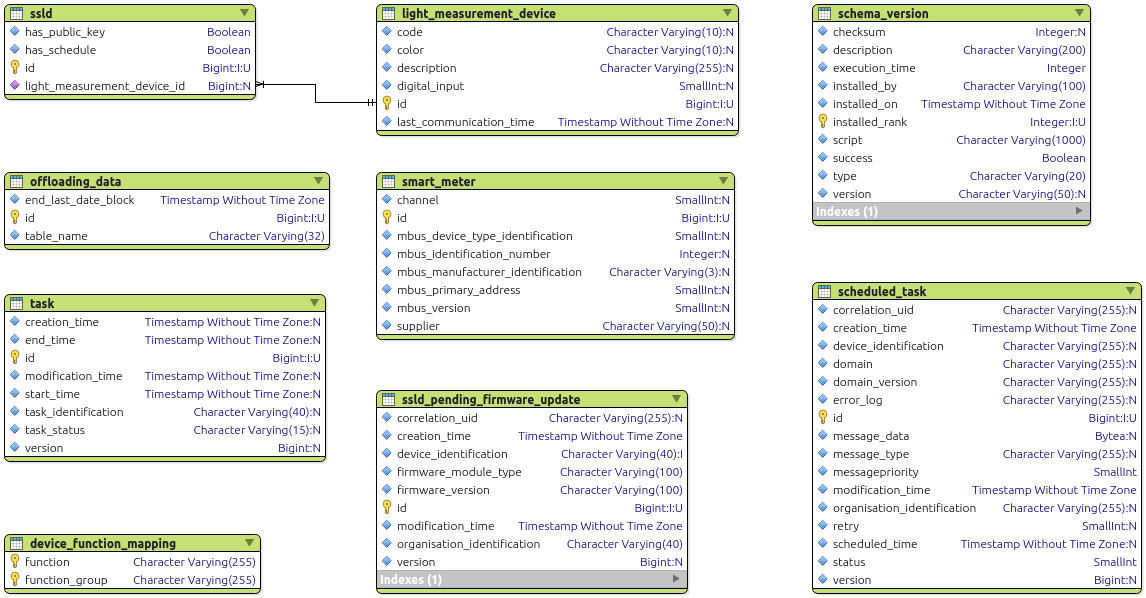Click the smart_meter table grid icon
This screenshot has width=1146, height=598.
[388, 182]
